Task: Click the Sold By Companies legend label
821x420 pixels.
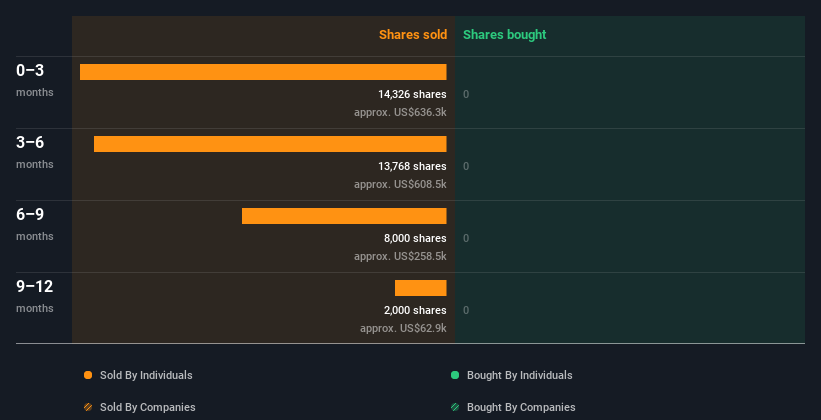Action: point(148,407)
